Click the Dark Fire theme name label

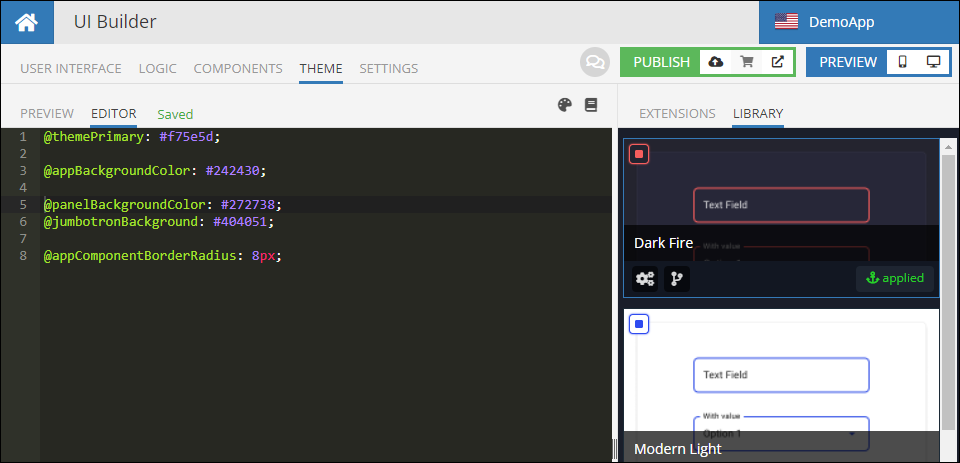[664, 243]
